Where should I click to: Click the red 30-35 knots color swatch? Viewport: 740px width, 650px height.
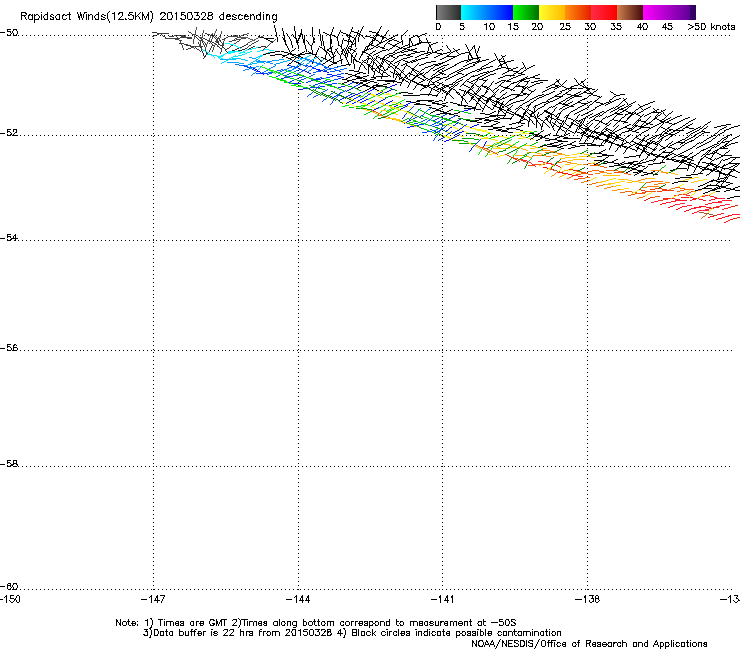604,12
